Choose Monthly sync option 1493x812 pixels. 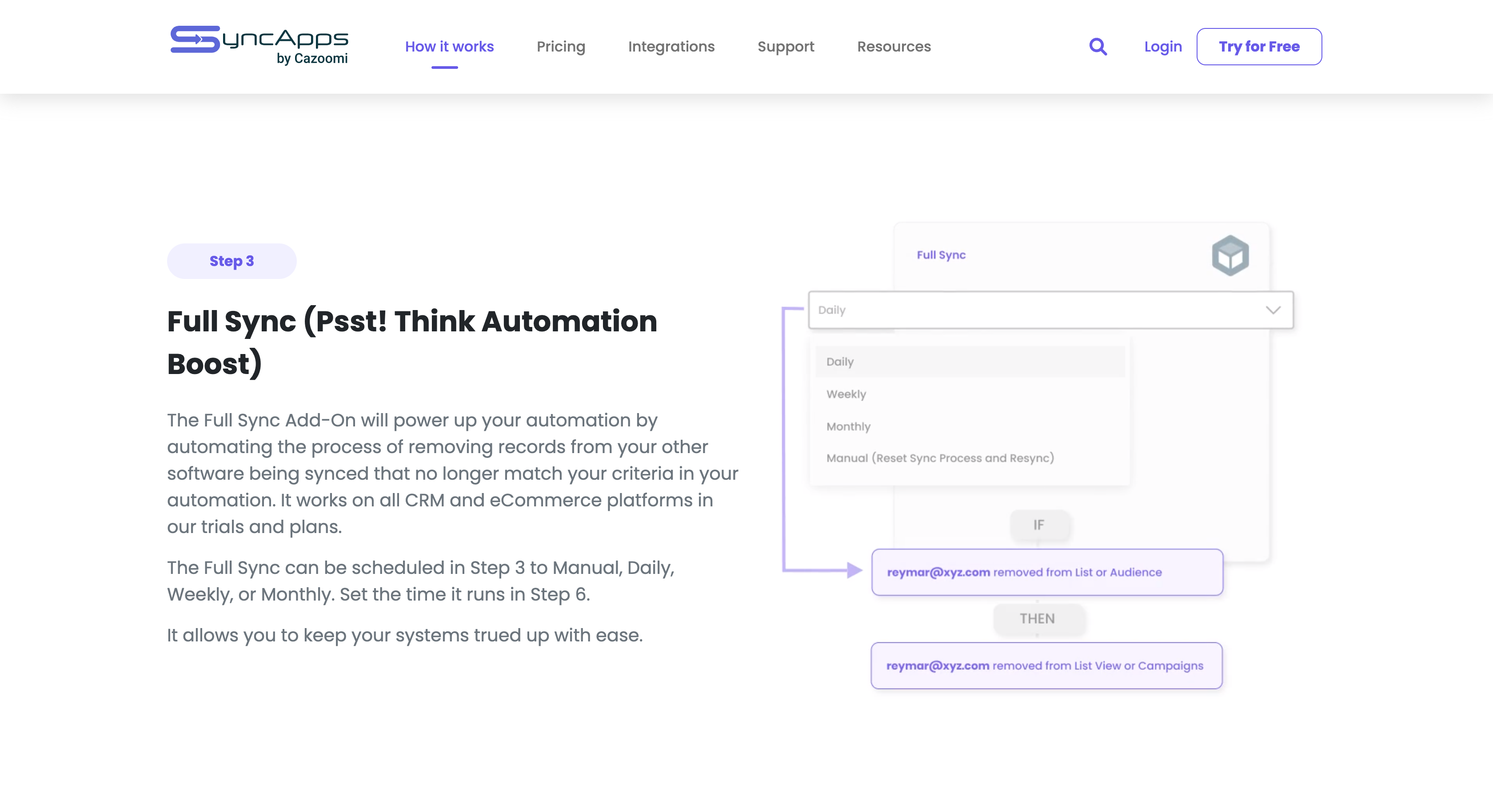click(849, 426)
